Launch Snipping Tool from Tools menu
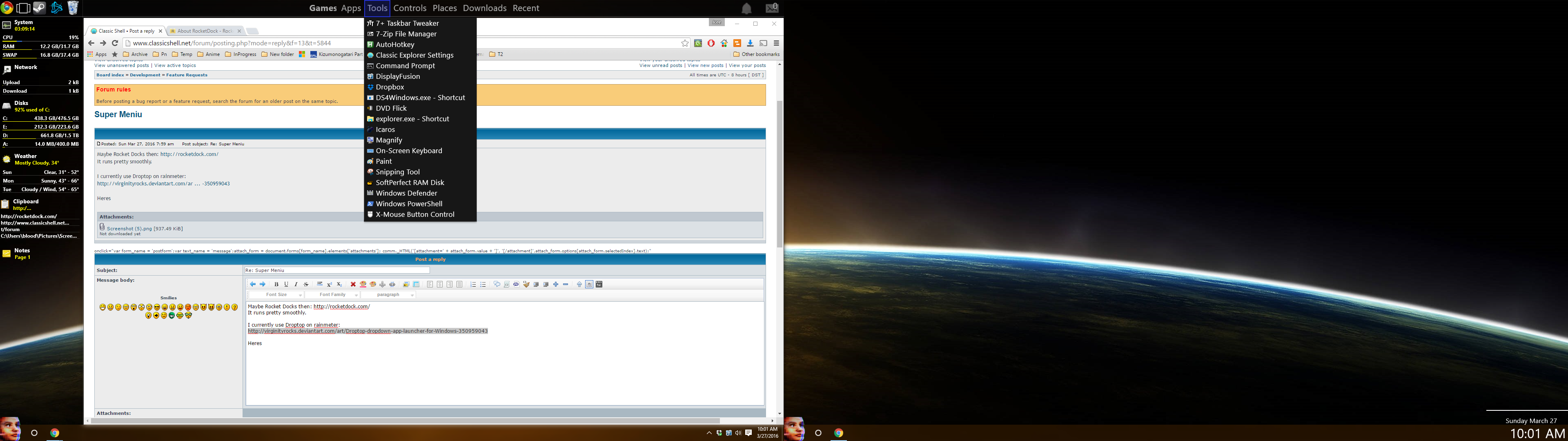Viewport: 1568px width, 441px height. click(397, 172)
